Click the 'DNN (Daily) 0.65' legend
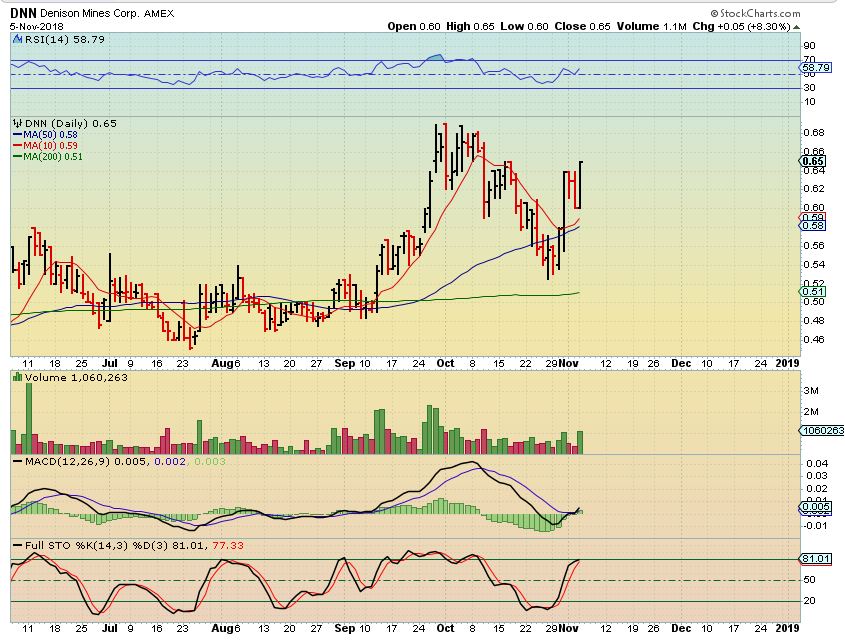Viewport: 845px width, 640px height. (x=71, y=123)
